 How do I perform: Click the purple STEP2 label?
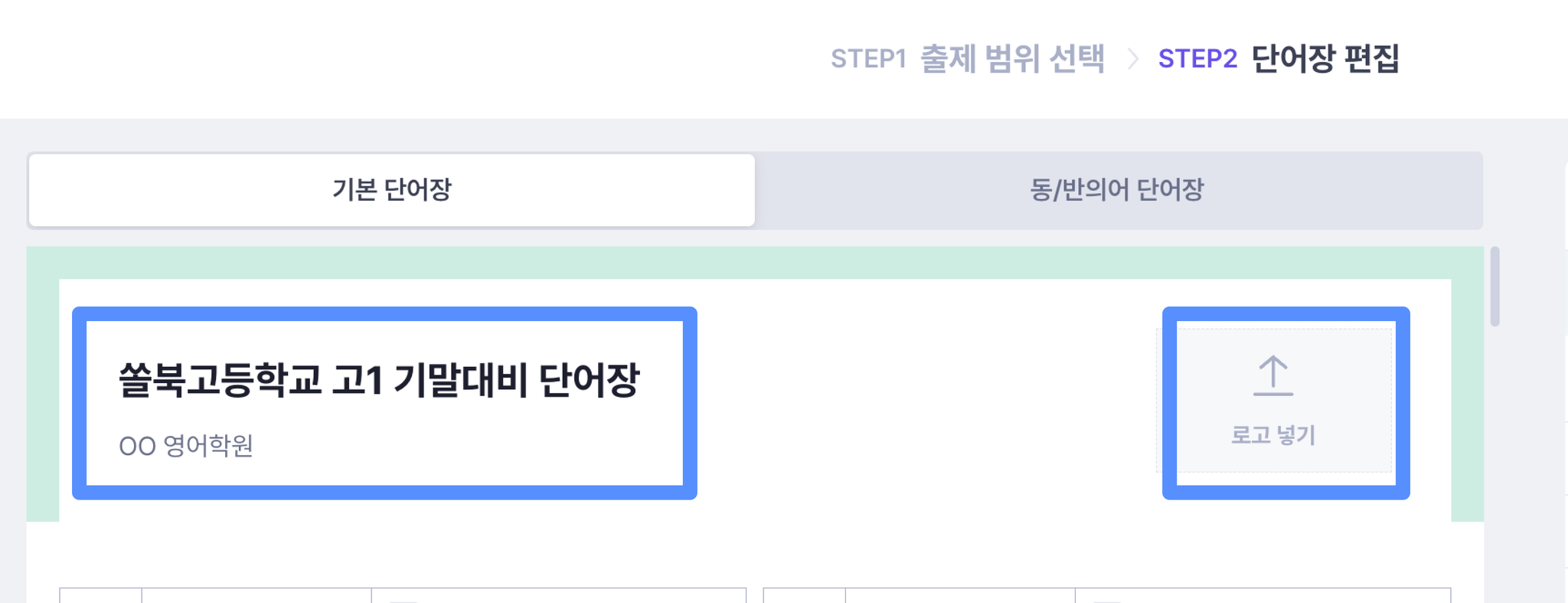[x=1197, y=59]
